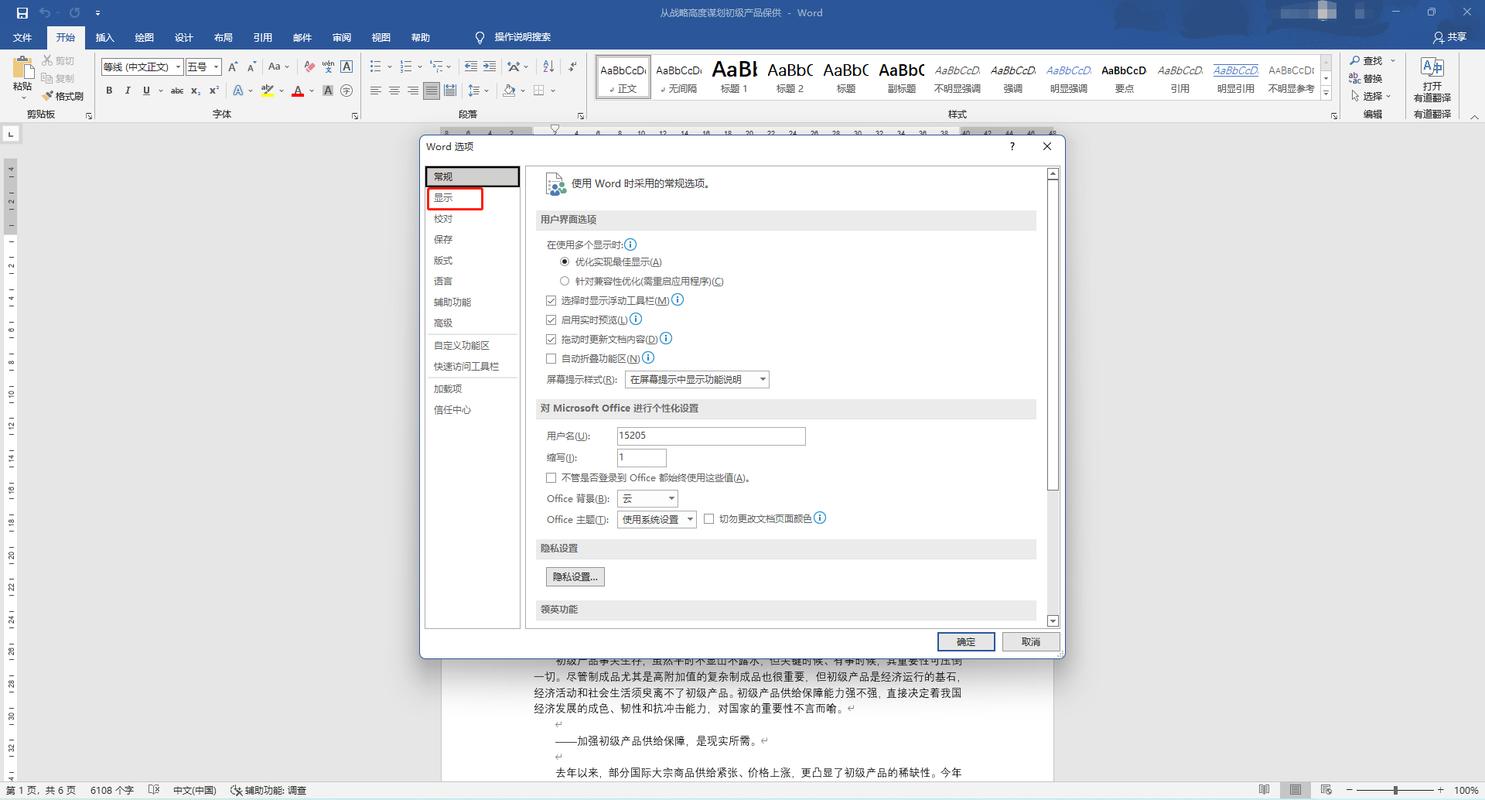Click the Save icon in the title bar
This screenshot has width=1485, height=800.
point(22,13)
